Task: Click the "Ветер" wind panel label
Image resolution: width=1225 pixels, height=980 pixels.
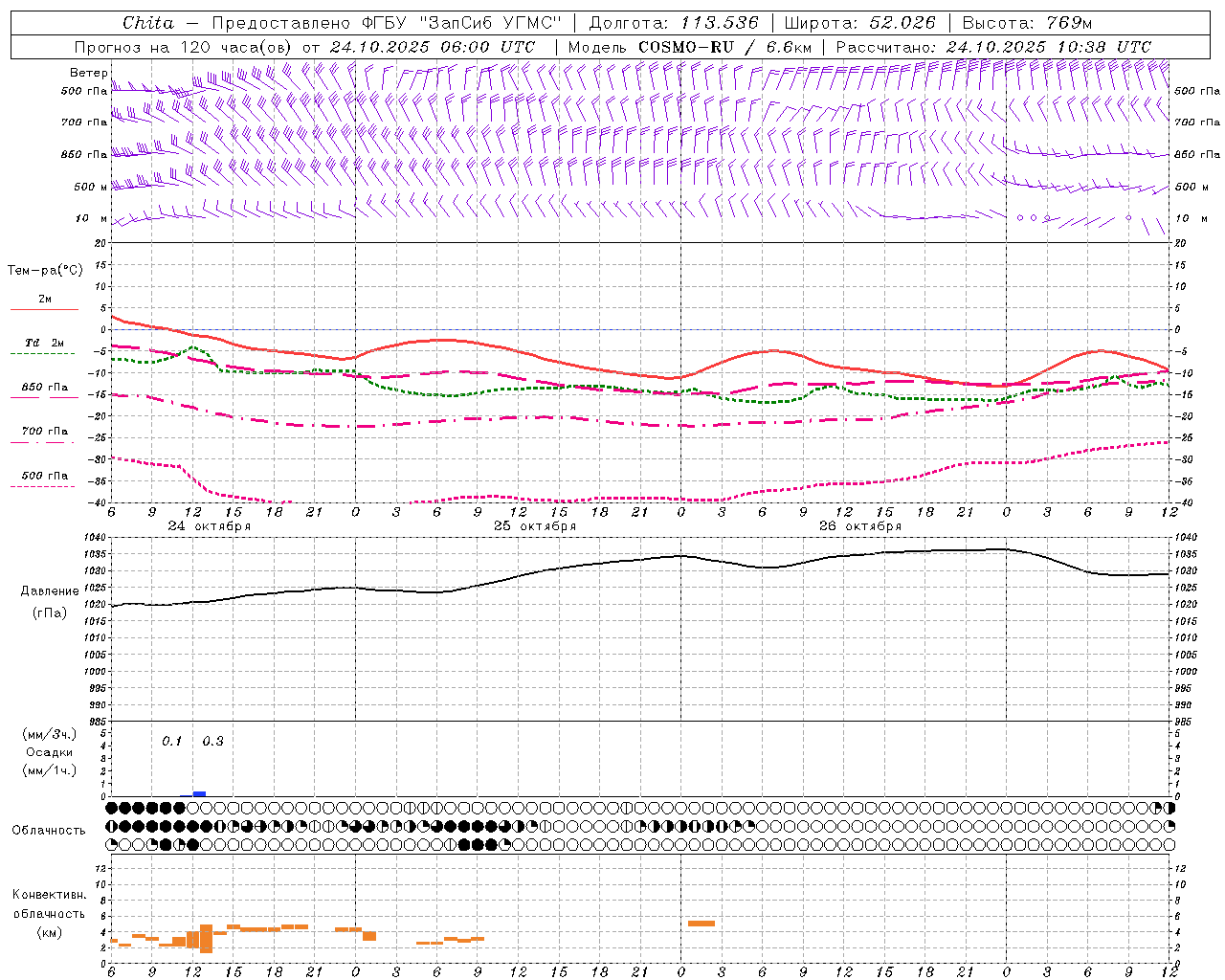Action: 89,73
